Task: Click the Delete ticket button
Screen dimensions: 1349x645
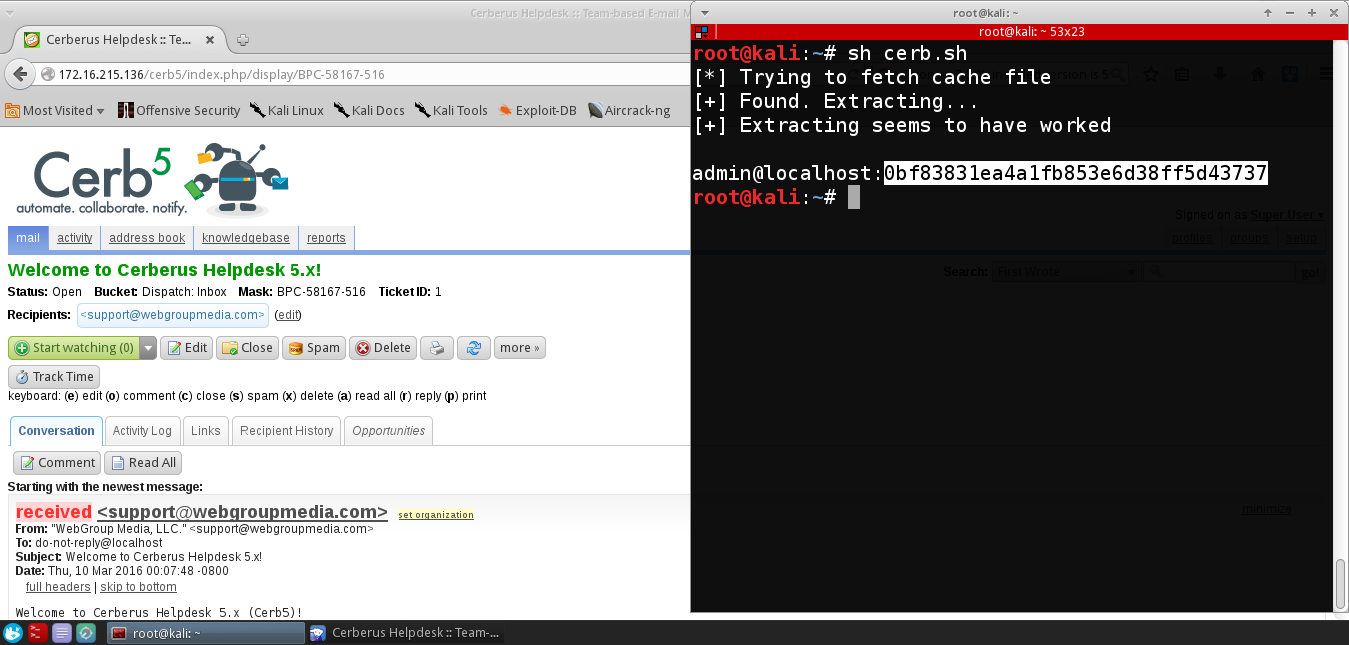Action: tap(382, 348)
